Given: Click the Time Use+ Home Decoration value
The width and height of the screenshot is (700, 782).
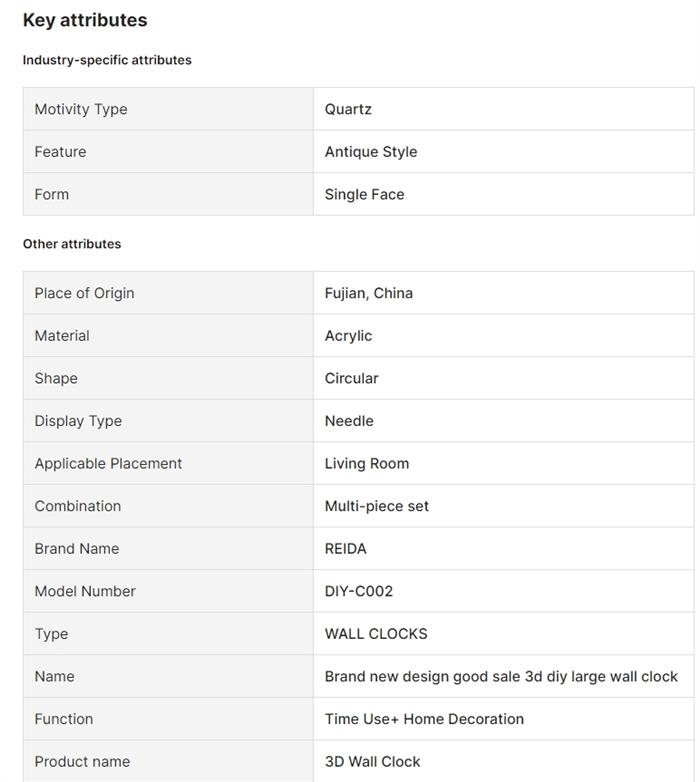Looking at the screenshot, I should (424, 719).
